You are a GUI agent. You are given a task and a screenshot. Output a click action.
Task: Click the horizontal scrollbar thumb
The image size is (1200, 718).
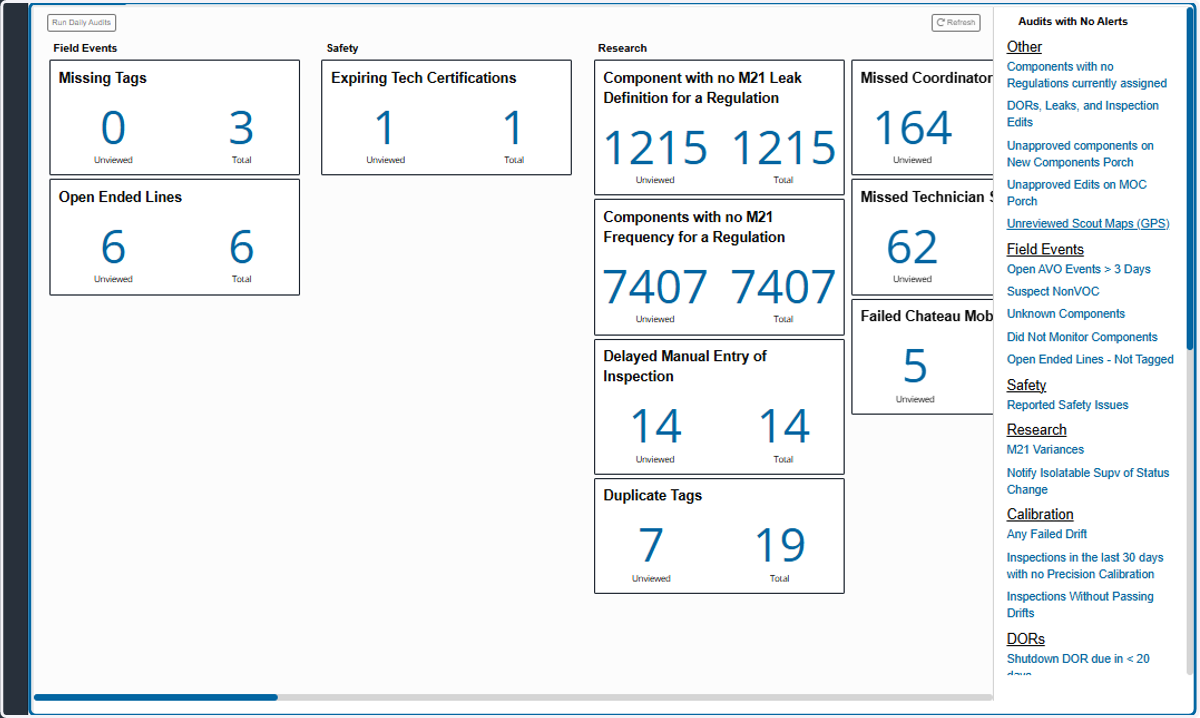[x=156, y=697]
